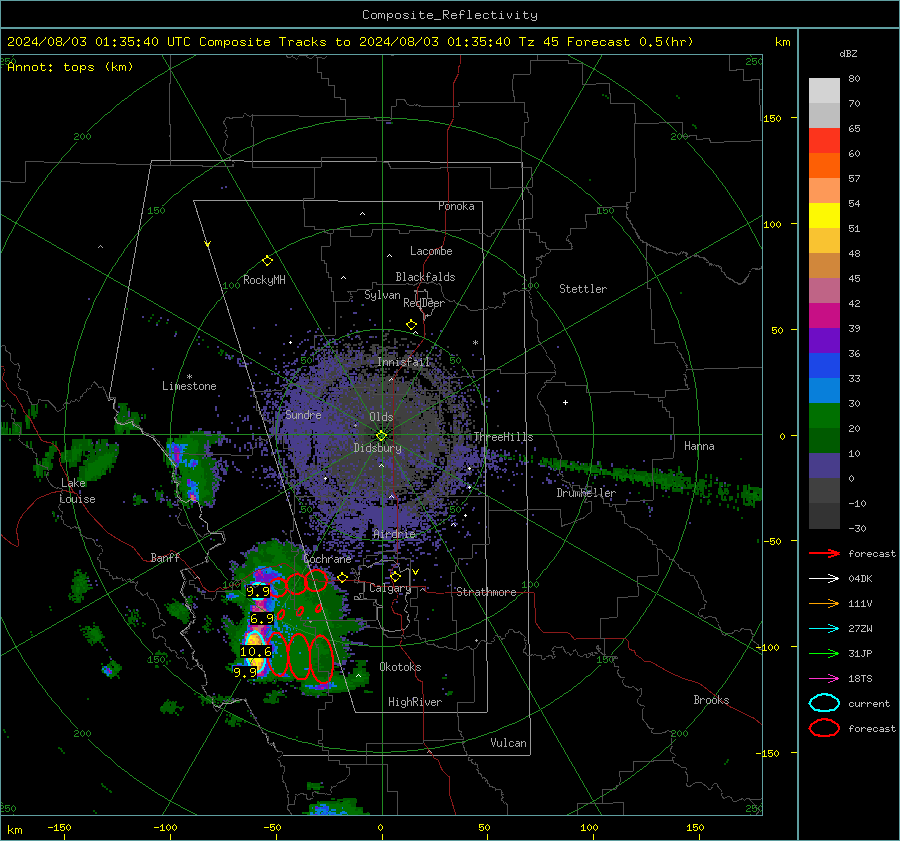
Task: Click the yellow diamond marker near RedDeer
Action: pos(411,325)
